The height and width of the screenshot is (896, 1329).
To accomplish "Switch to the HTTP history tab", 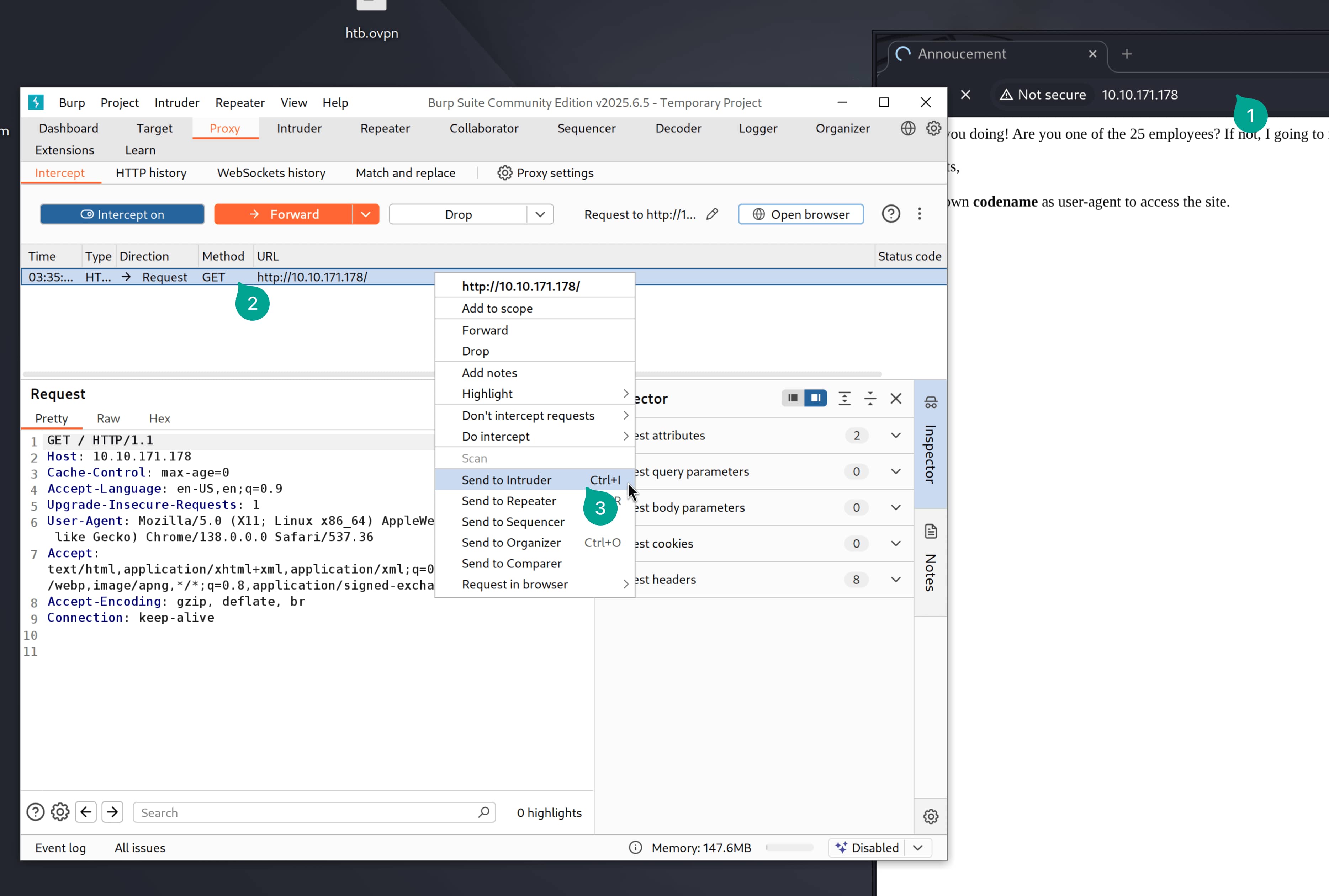I will 151,172.
